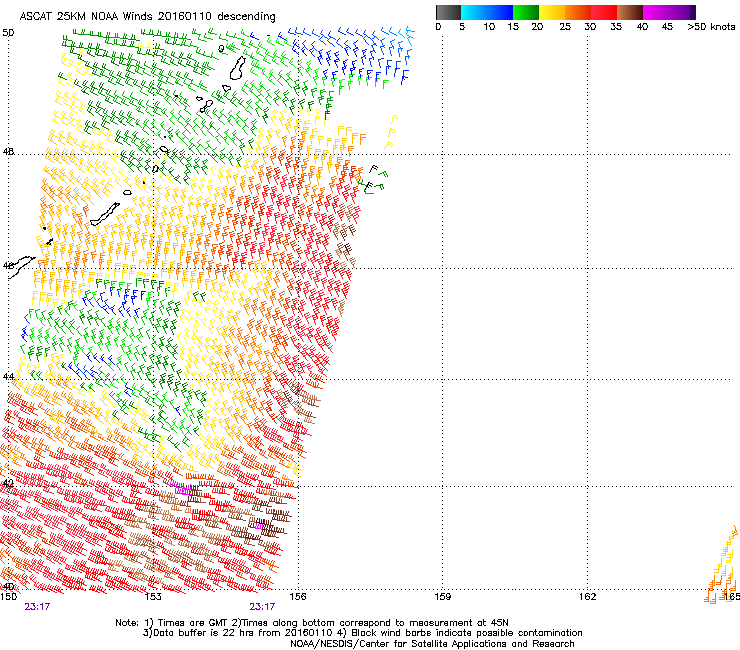
Task: Click the orange 25-30 knots legend segment
Action: click(x=578, y=12)
